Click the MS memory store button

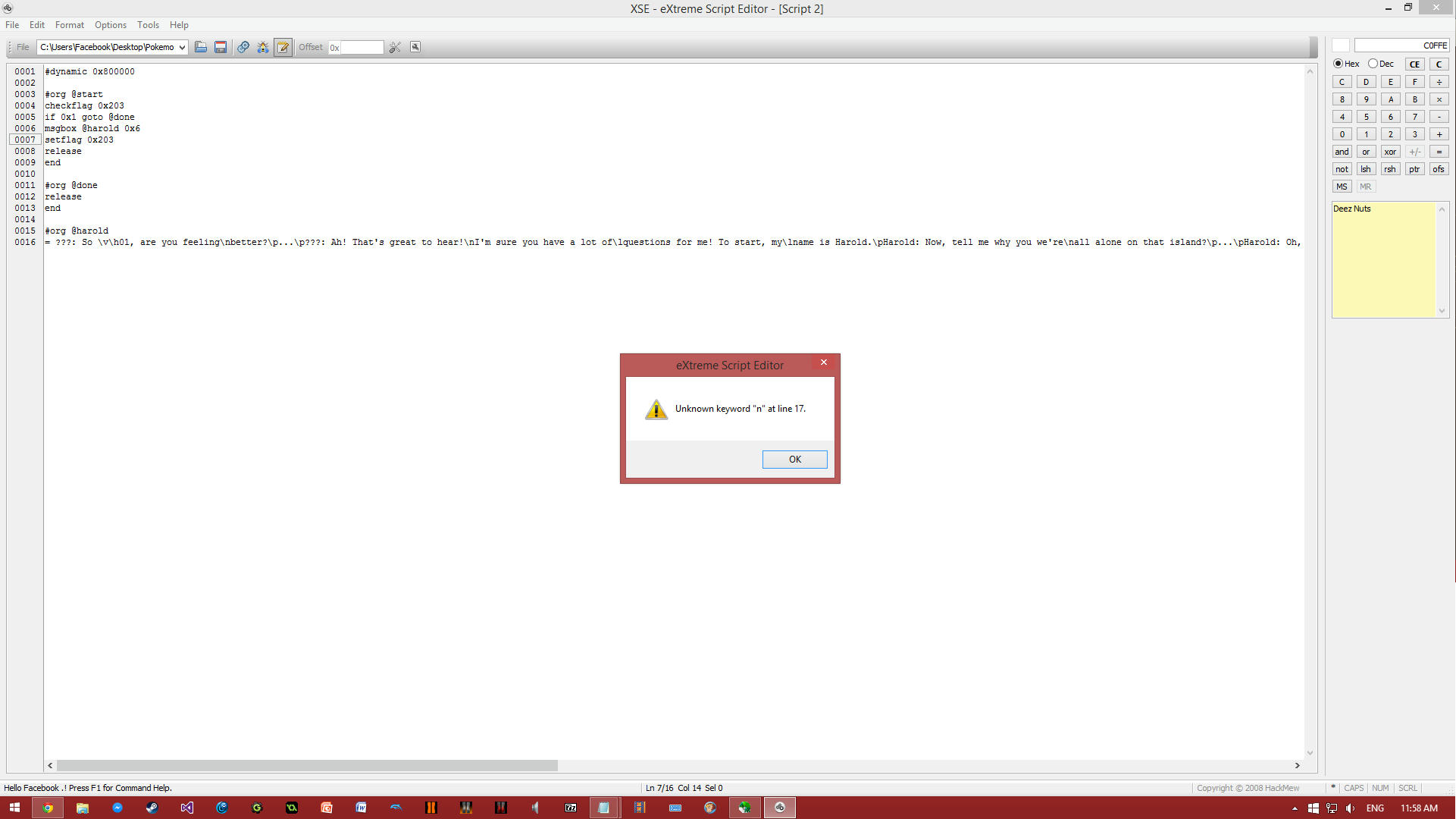tap(1341, 186)
